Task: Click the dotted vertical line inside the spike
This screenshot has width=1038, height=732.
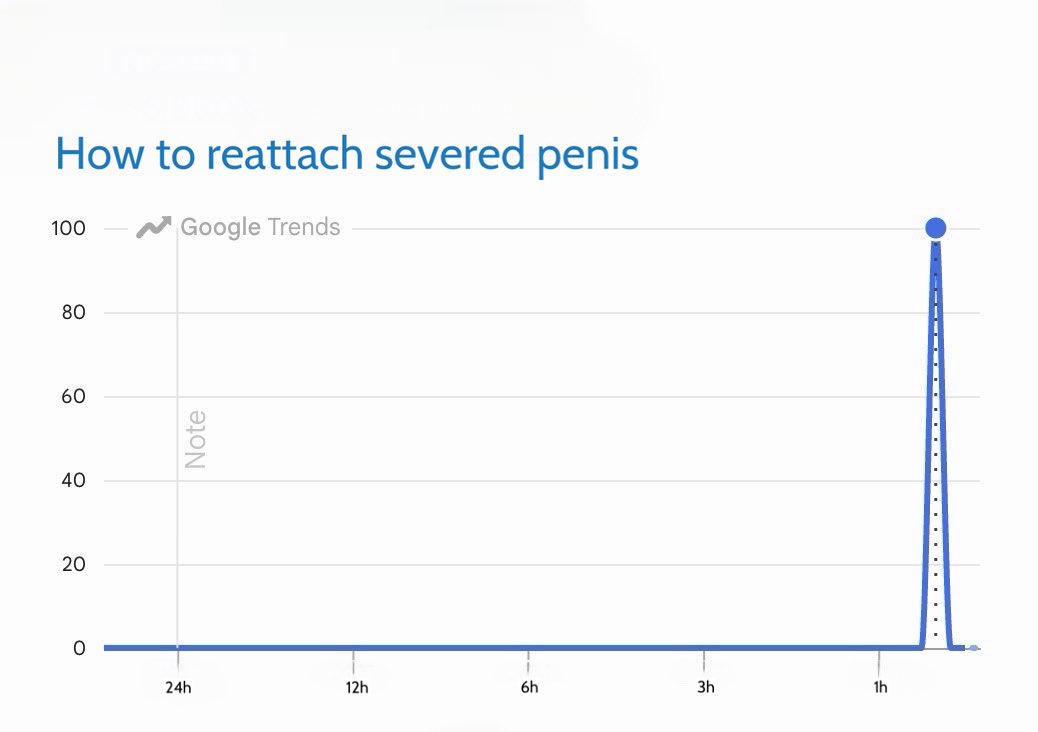Action: click(x=935, y=440)
